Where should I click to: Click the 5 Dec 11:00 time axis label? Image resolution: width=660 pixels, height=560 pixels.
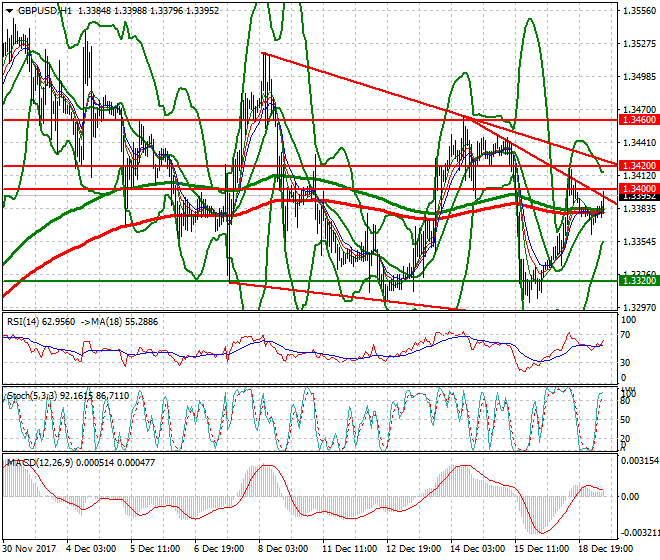pyautogui.click(x=155, y=549)
